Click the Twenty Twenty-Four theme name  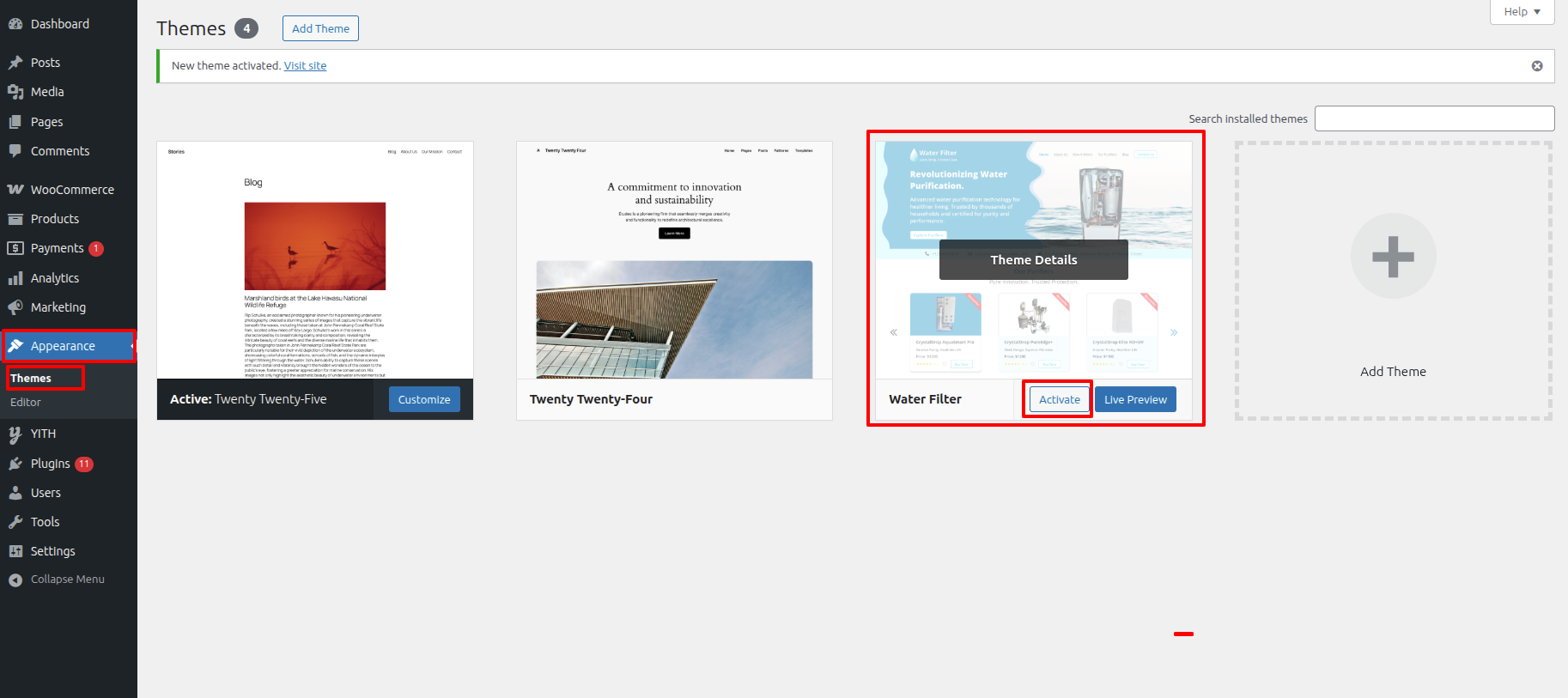click(591, 399)
